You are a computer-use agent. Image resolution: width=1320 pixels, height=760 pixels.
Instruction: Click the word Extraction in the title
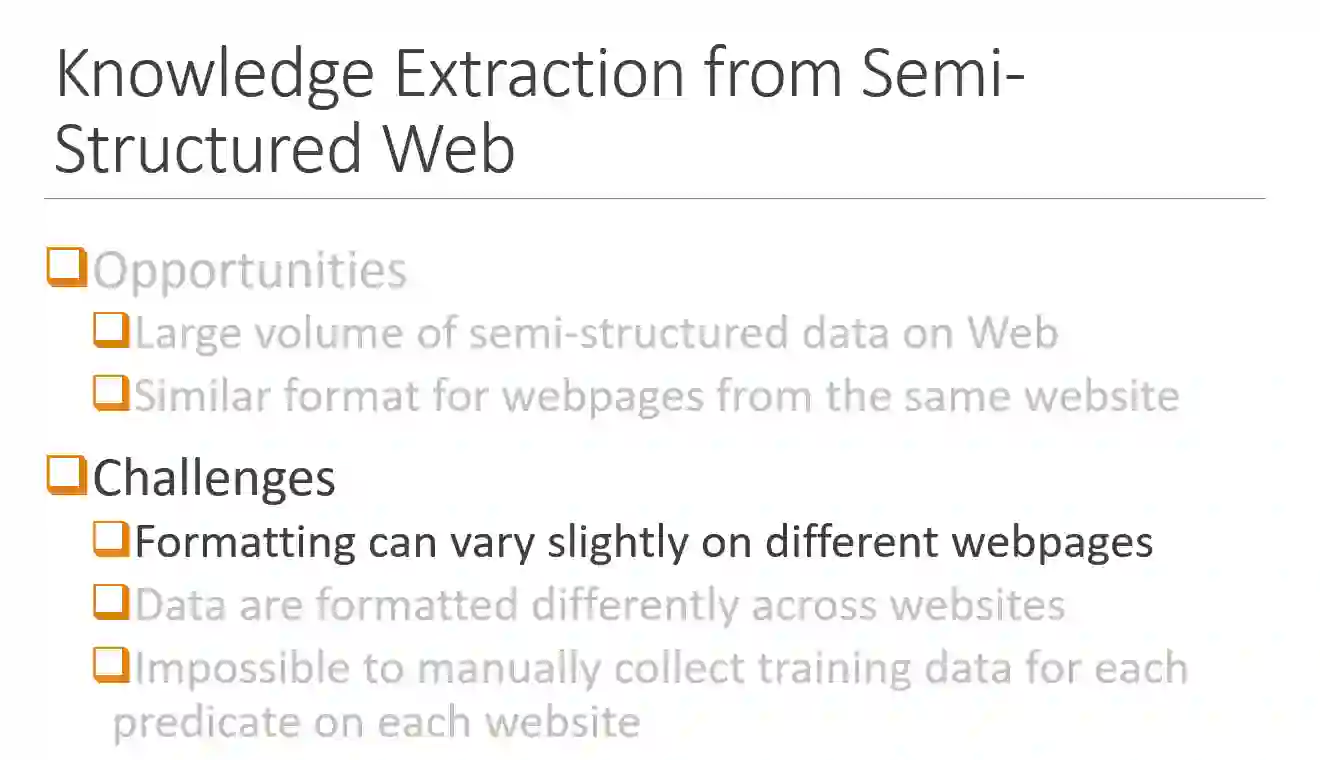[x=540, y=76]
